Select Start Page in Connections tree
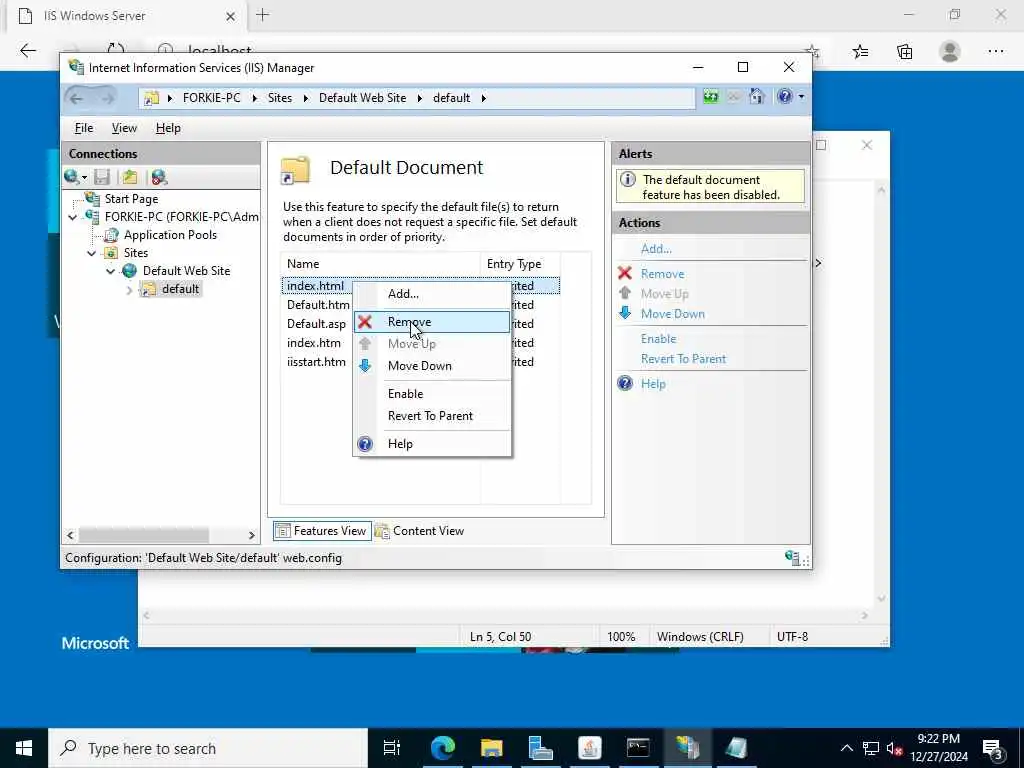1024x768 pixels. [x=131, y=199]
